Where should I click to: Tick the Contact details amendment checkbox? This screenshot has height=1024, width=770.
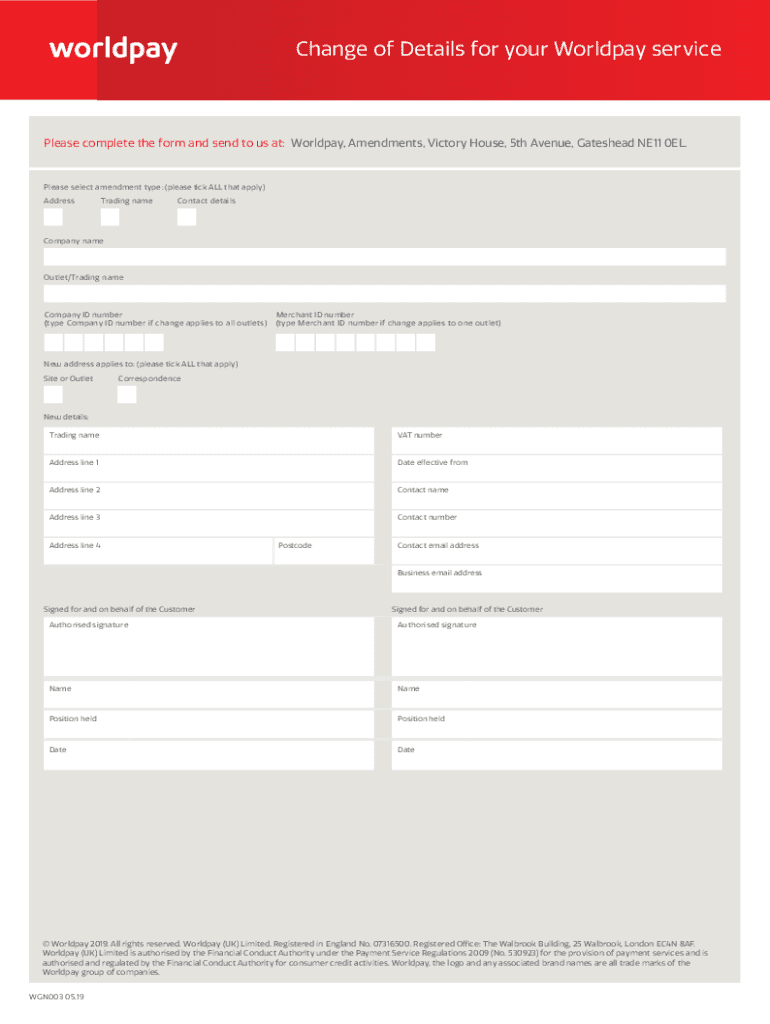coord(187,217)
